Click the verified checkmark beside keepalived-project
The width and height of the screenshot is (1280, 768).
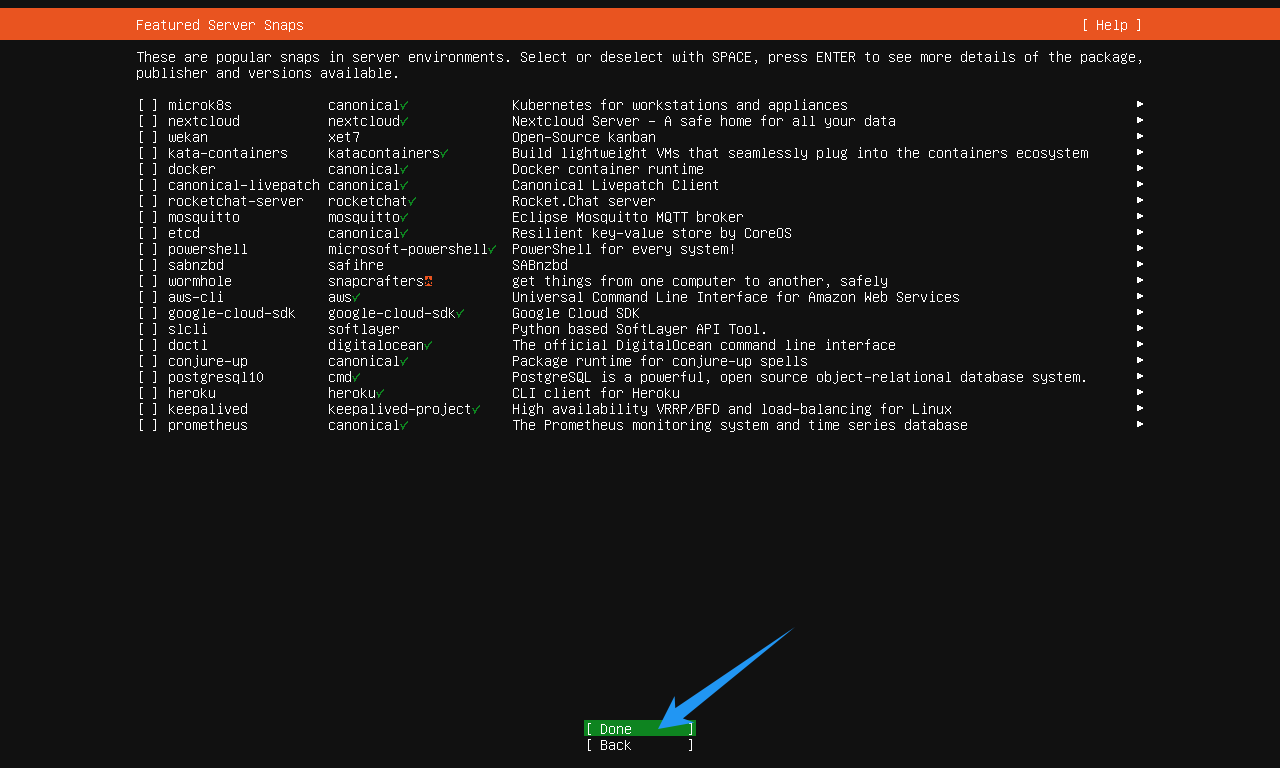476,409
